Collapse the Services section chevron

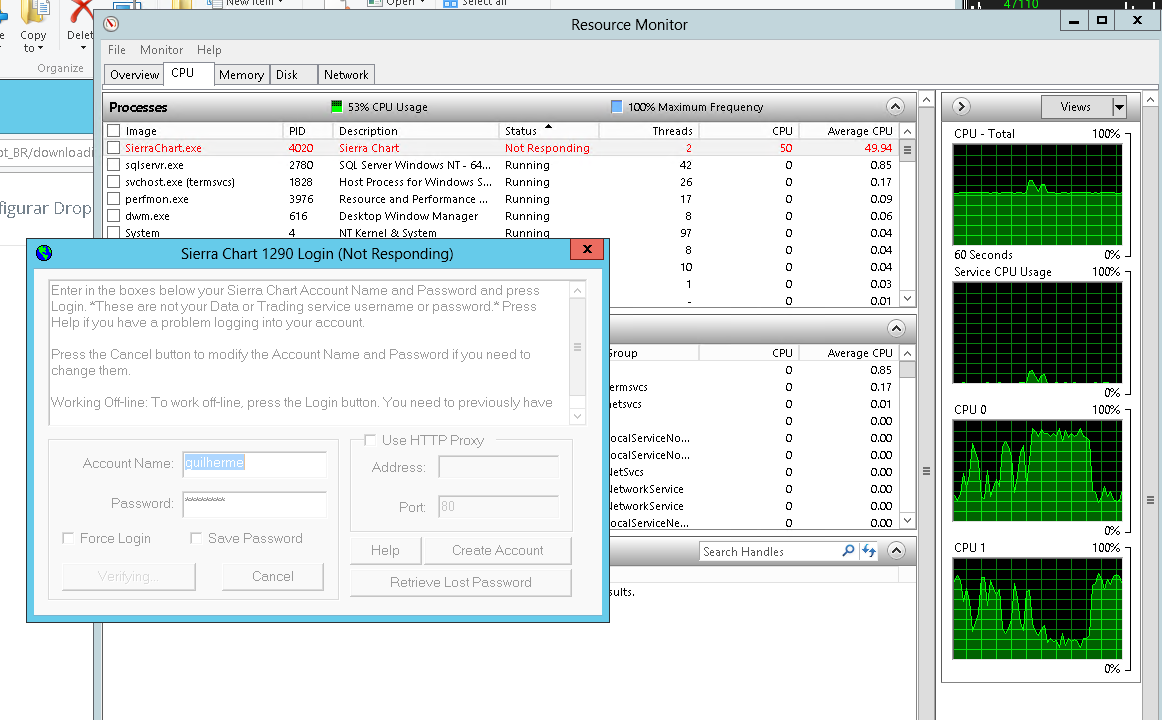pyautogui.click(x=896, y=328)
